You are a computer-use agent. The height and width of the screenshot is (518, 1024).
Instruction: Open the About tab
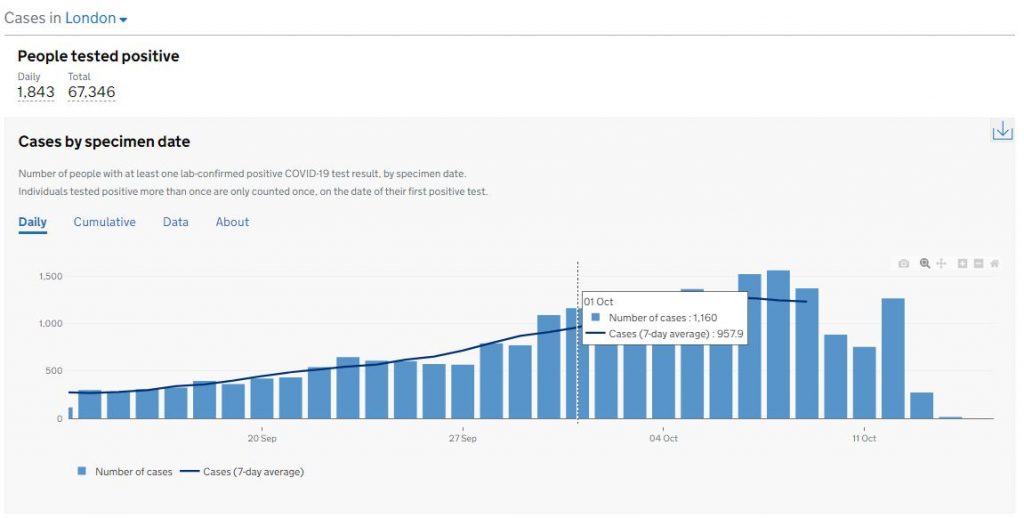[x=232, y=222]
